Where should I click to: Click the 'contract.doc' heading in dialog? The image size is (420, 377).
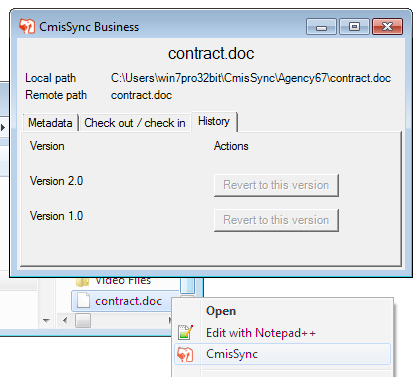pyautogui.click(x=211, y=53)
